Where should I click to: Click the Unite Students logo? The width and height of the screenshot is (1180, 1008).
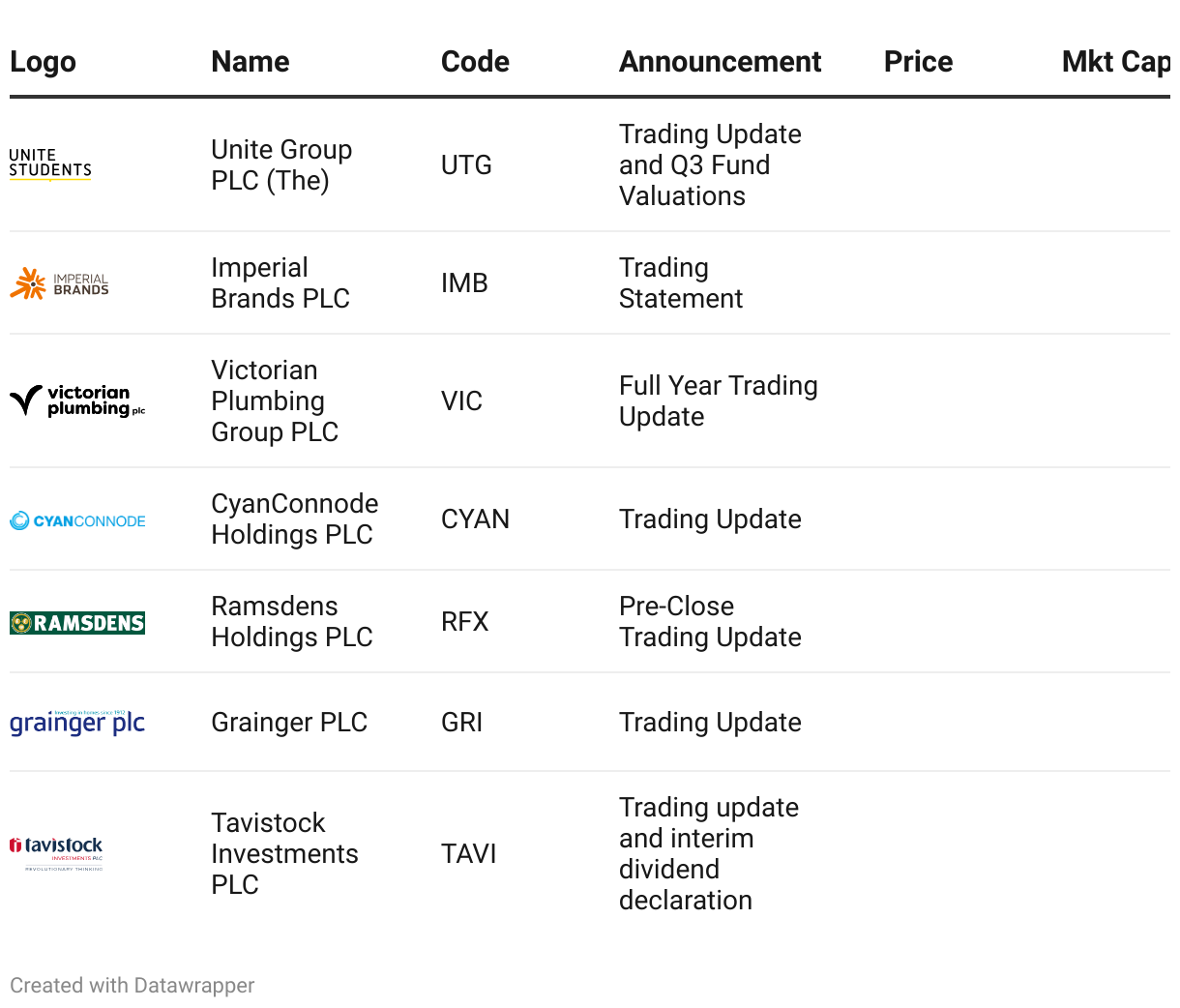pyautogui.click(x=50, y=164)
